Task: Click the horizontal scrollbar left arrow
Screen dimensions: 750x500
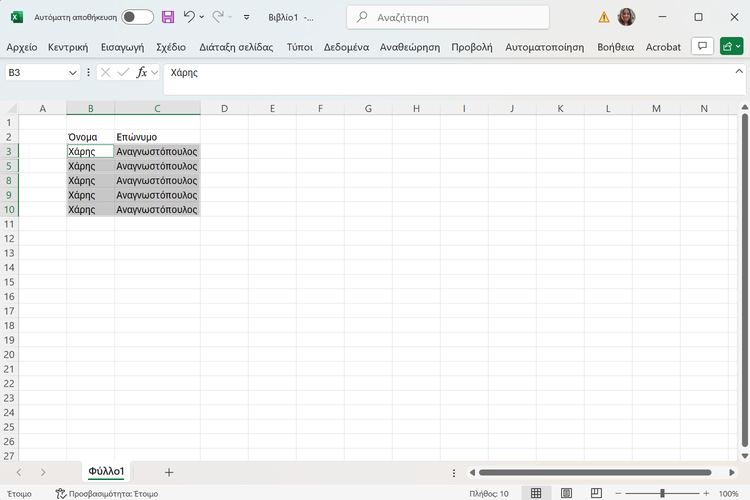Action: click(472, 473)
